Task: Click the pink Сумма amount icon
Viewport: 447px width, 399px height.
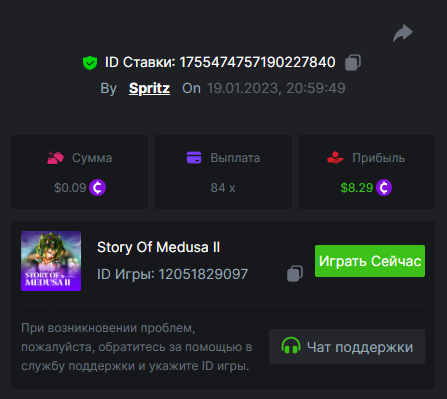Action: (x=55, y=158)
